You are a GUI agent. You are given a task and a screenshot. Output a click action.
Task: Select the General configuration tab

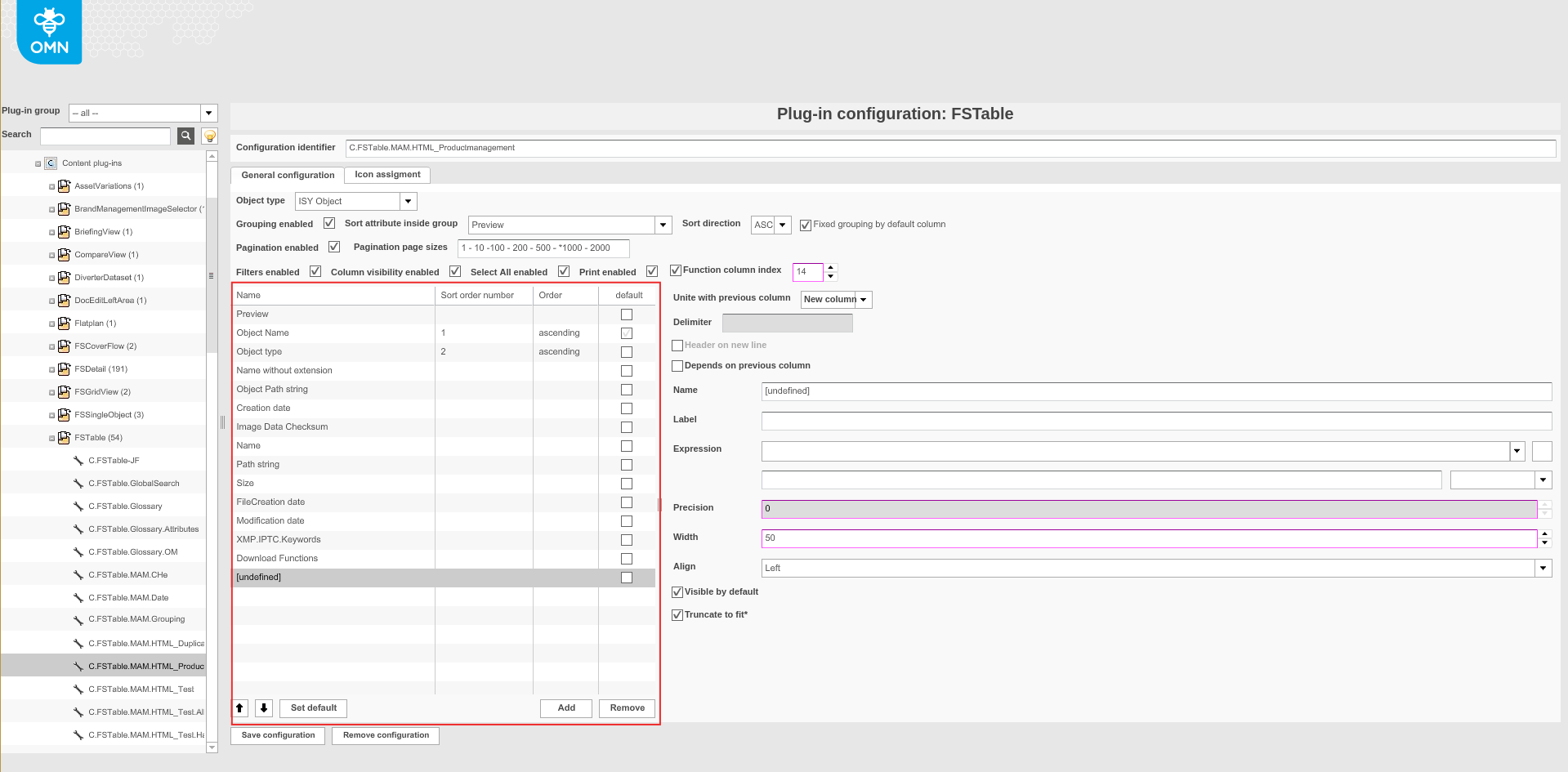[286, 175]
